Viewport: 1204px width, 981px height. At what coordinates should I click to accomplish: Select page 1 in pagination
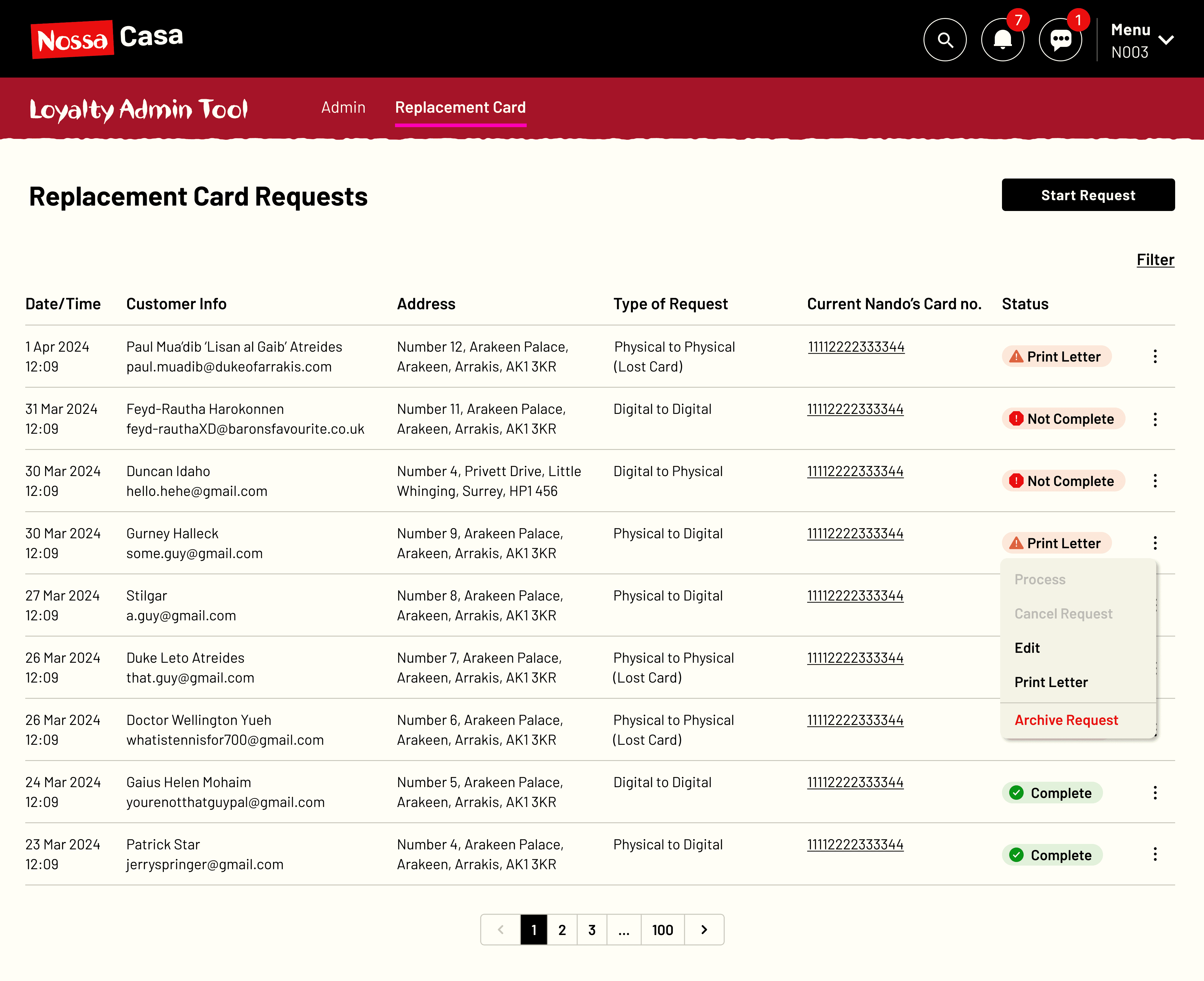click(x=534, y=930)
